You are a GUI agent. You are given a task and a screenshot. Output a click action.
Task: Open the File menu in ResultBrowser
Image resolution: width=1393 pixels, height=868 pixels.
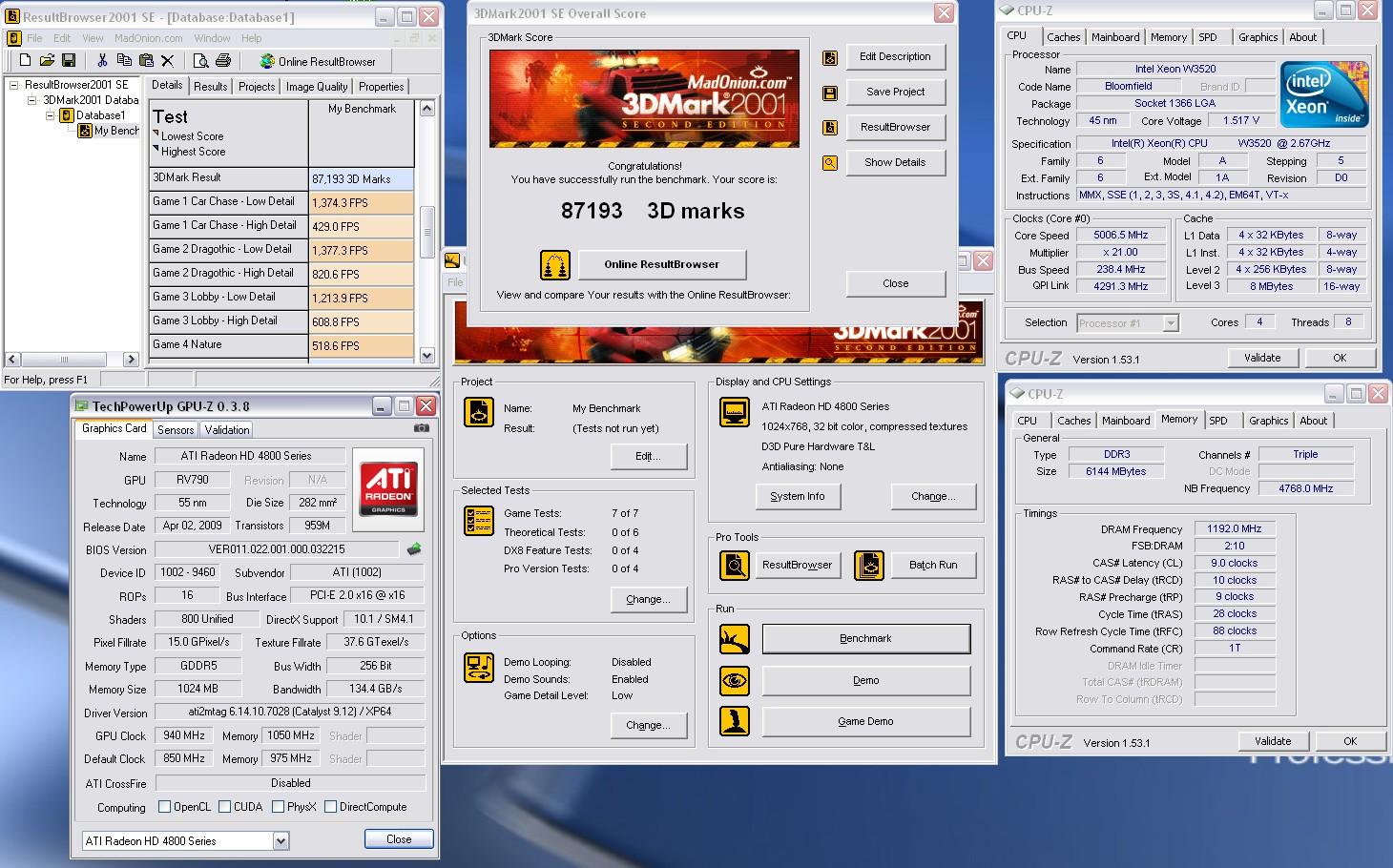(34, 38)
